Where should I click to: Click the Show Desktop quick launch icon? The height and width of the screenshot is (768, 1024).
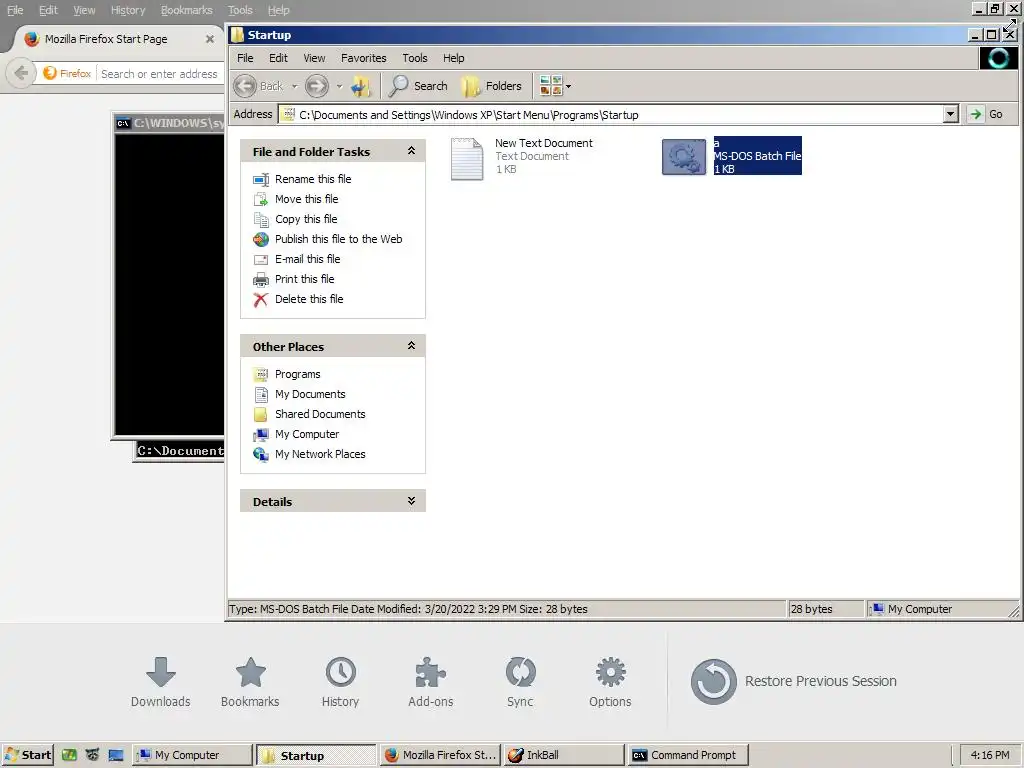tap(116, 756)
